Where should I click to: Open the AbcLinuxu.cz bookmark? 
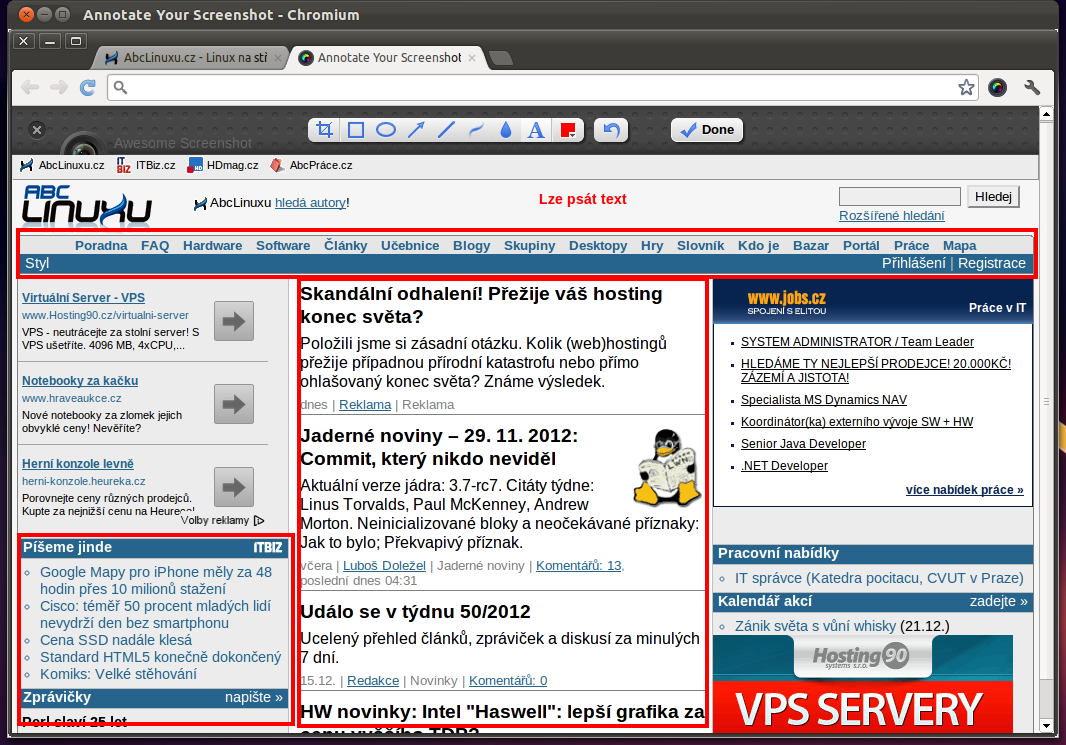(63, 165)
